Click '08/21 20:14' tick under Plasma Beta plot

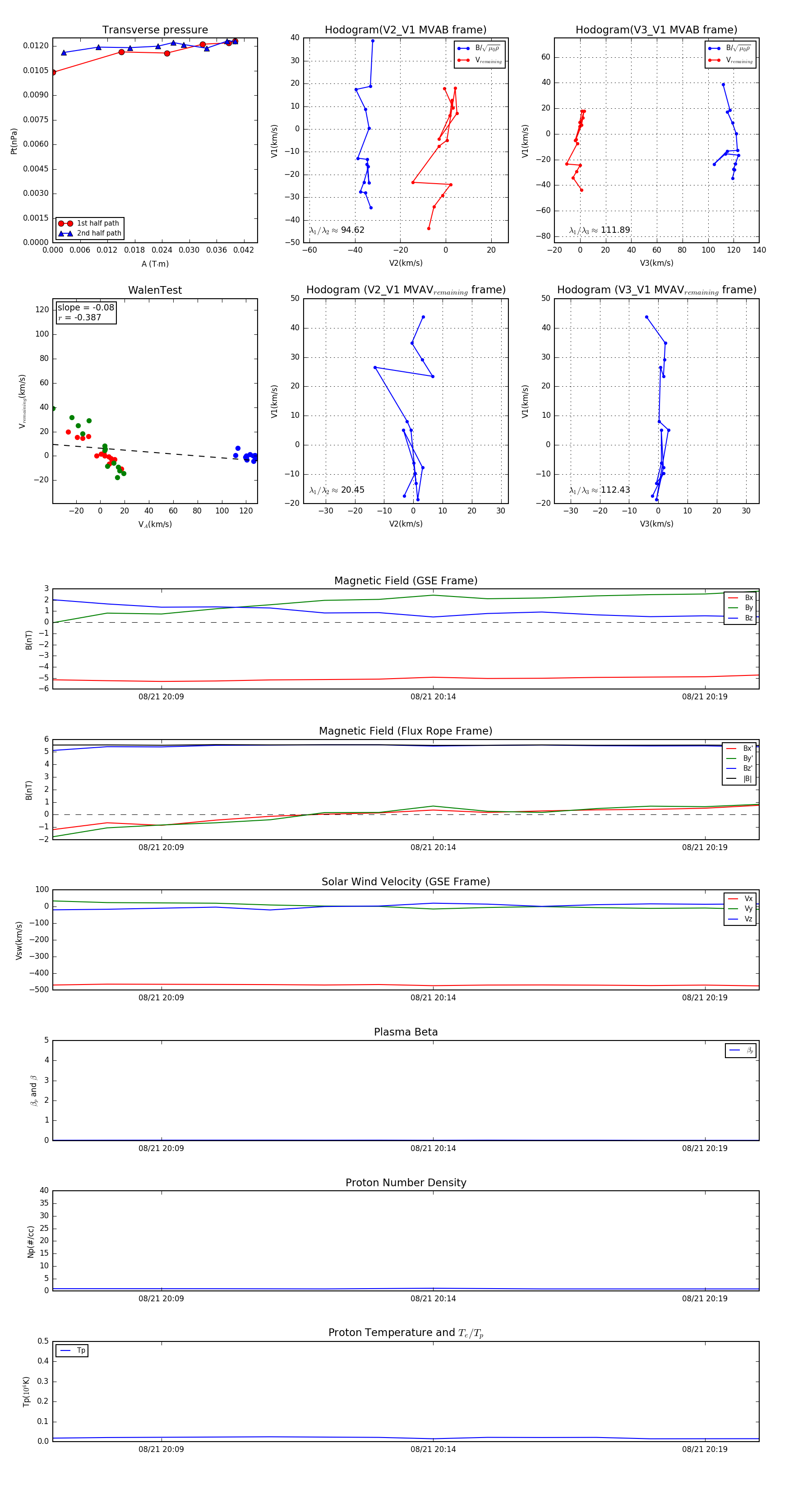(433, 1148)
